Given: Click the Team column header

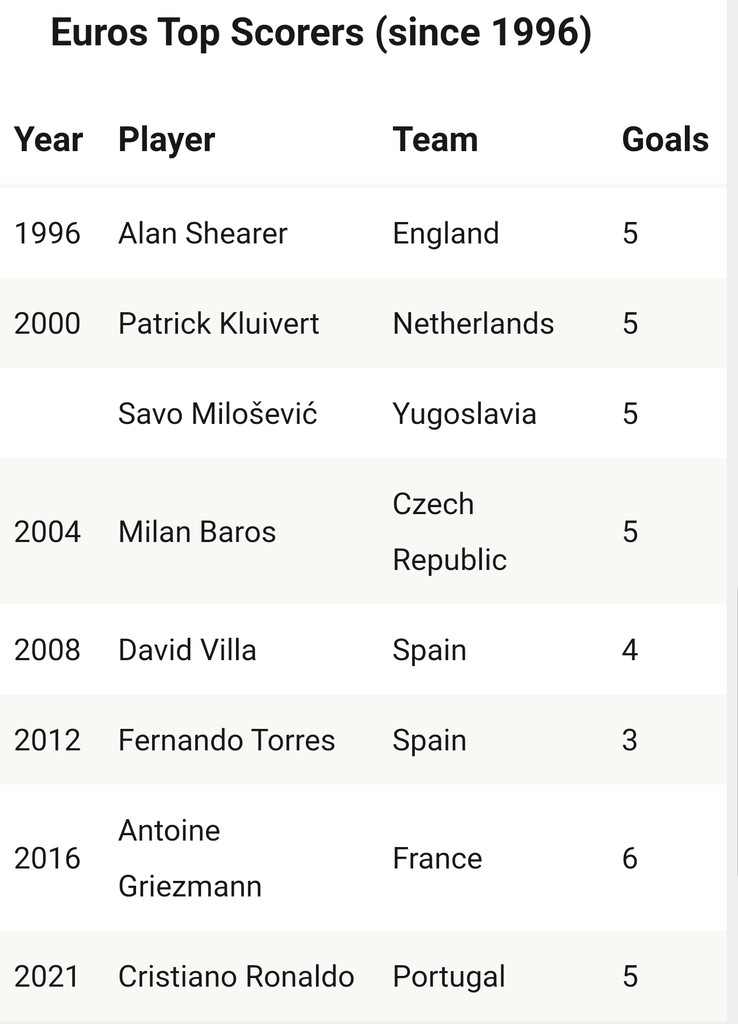Looking at the screenshot, I should (435, 139).
